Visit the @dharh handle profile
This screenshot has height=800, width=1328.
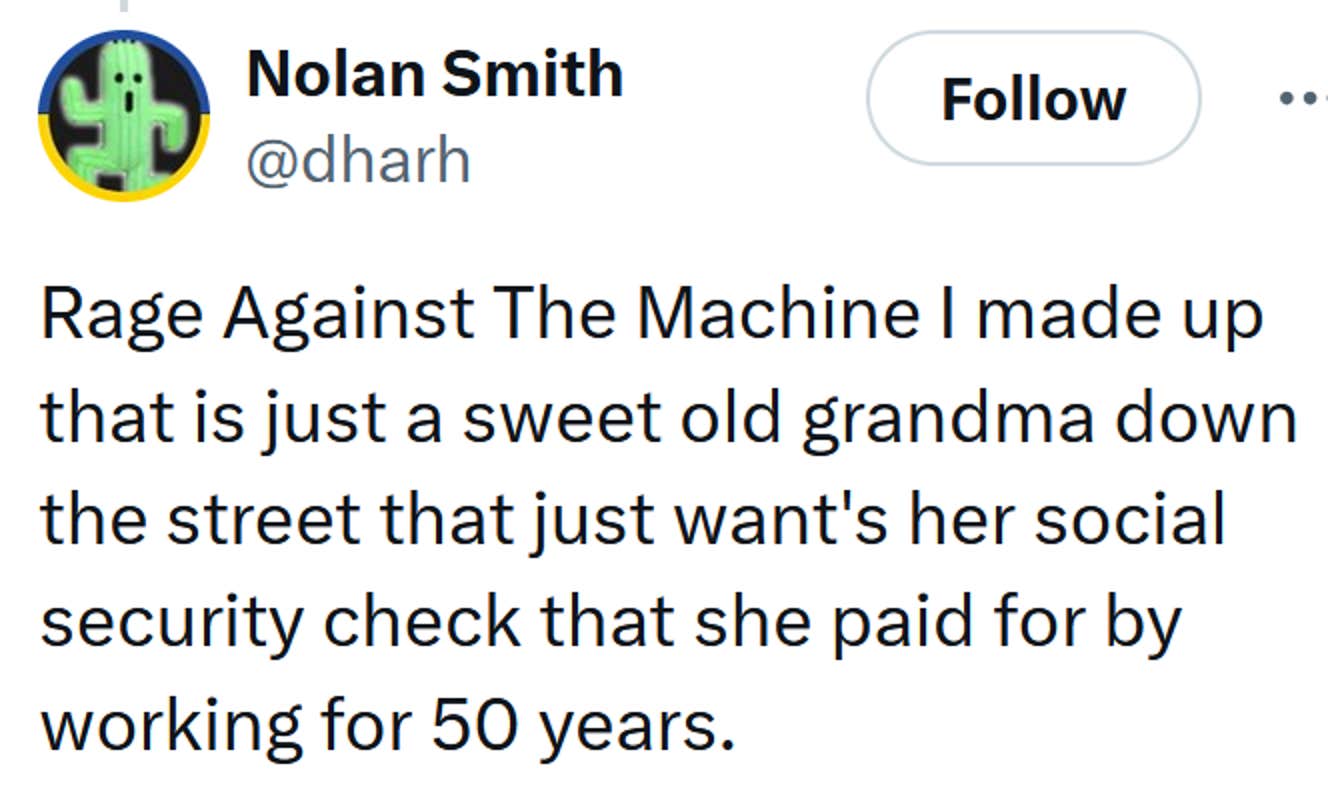(358, 161)
